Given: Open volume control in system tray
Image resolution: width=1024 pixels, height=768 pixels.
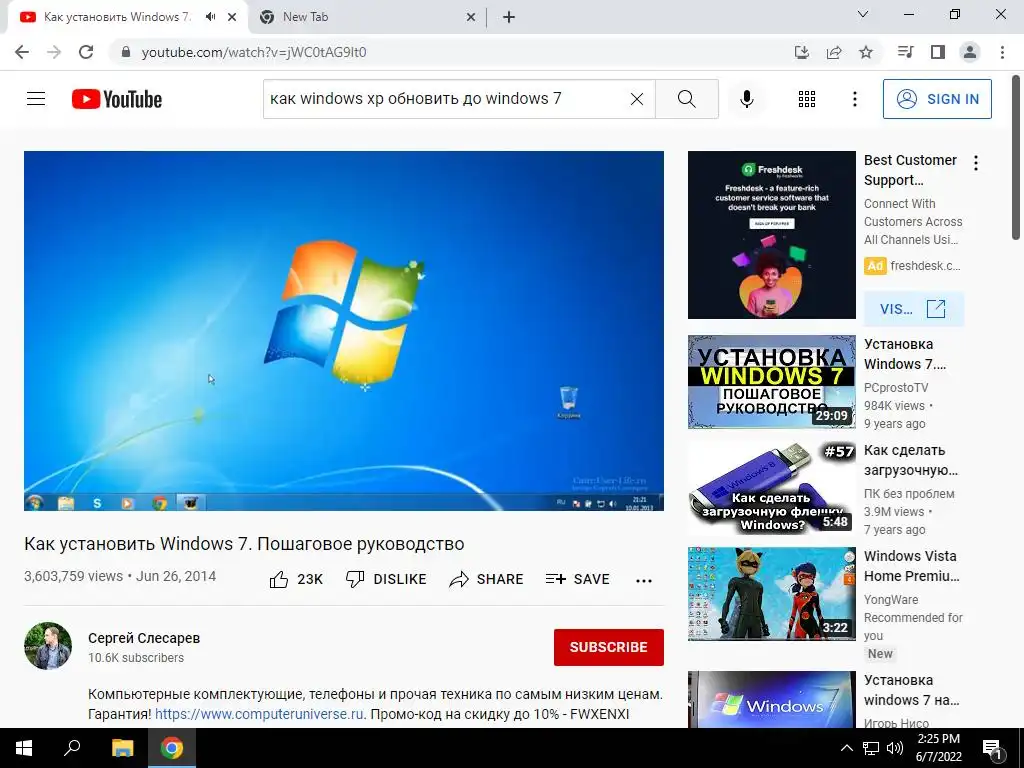Looking at the screenshot, I should click(x=895, y=748).
